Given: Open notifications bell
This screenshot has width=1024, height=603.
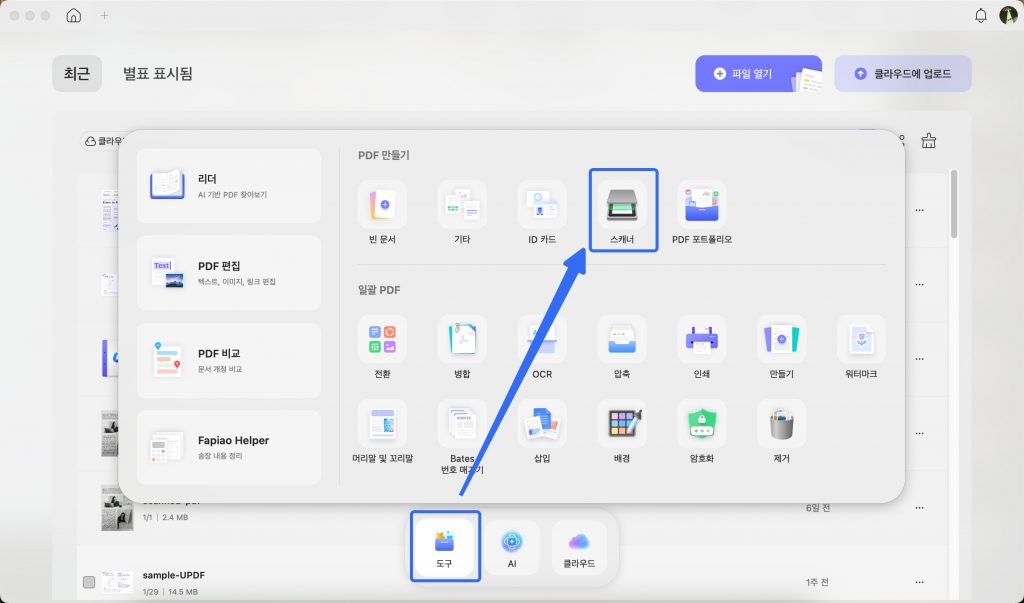Looking at the screenshot, I should point(980,16).
